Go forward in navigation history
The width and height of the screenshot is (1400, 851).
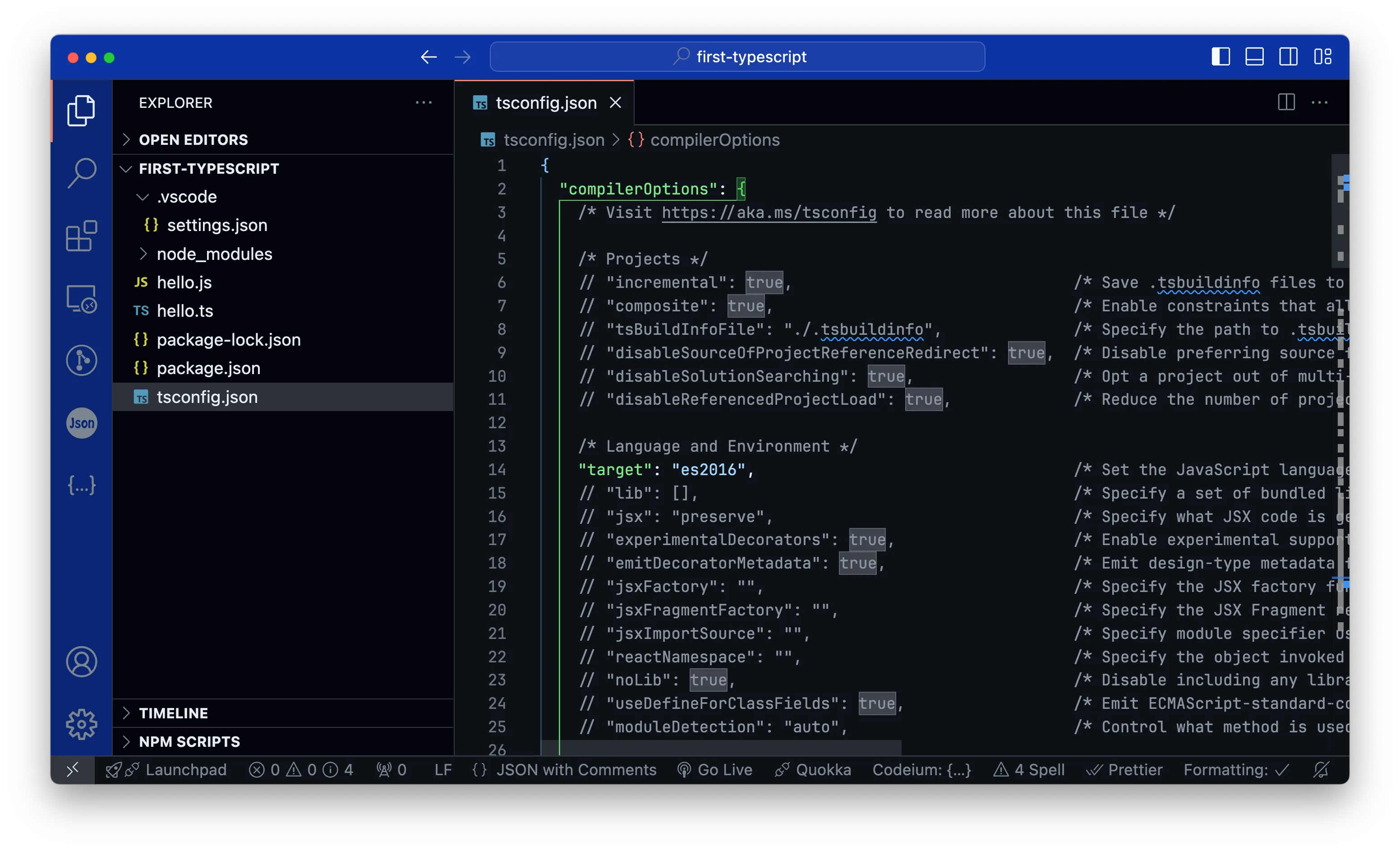[462, 57]
